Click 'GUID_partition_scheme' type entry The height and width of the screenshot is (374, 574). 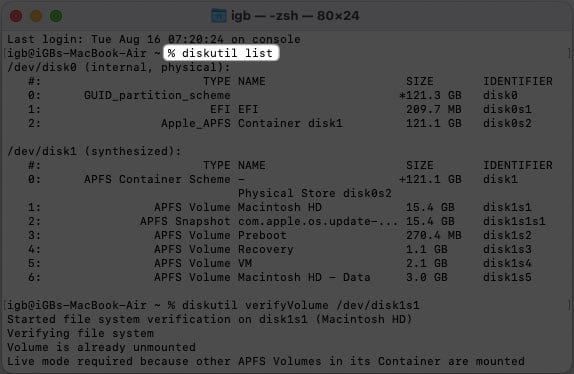coord(157,96)
